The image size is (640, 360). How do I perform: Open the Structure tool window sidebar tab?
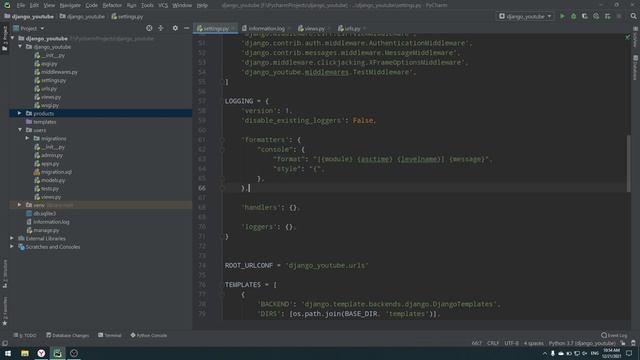coord(5,273)
